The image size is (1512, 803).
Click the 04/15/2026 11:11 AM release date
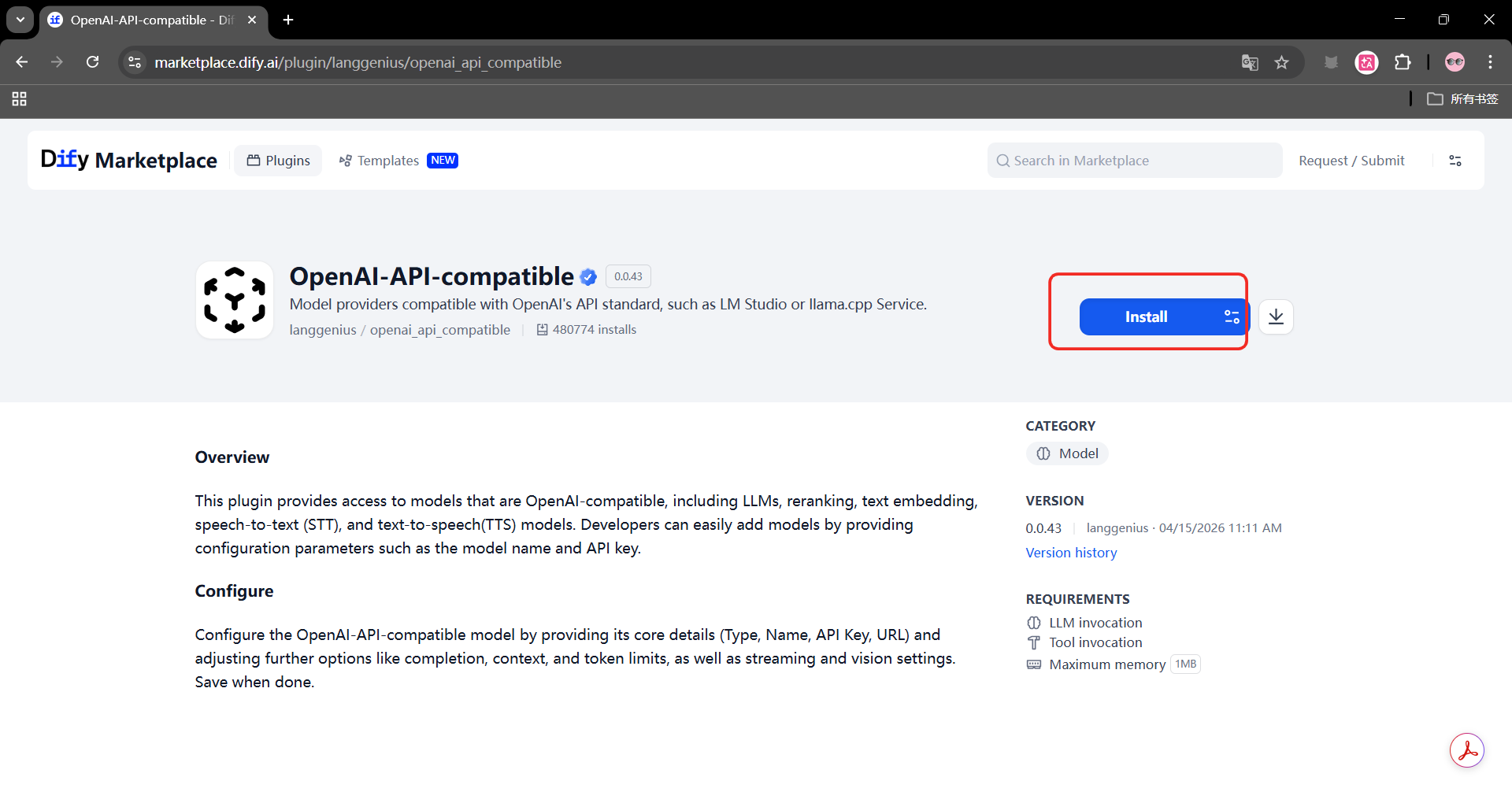coord(1220,528)
